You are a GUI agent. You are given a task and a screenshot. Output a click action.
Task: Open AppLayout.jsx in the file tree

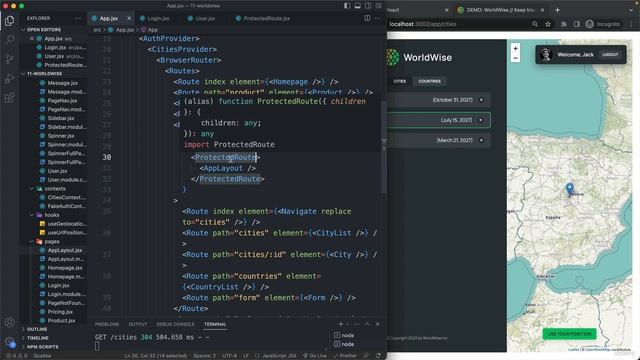[x=64, y=250]
